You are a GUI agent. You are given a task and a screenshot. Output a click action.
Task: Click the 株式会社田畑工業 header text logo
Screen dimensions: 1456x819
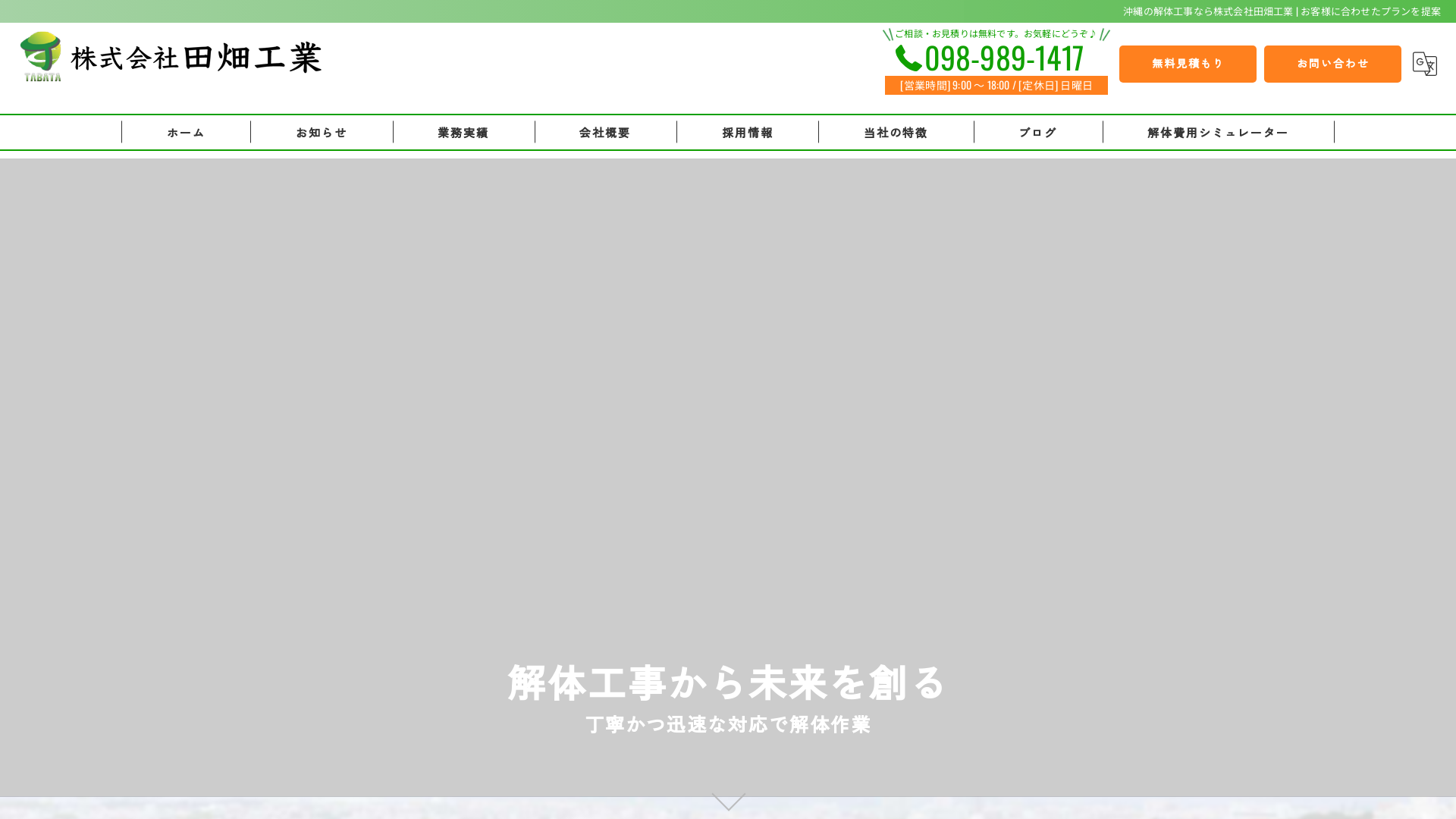tap(196, 56)
